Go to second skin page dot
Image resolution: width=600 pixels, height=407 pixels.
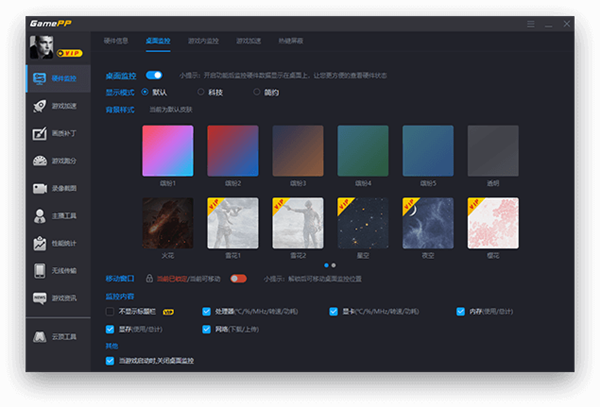(334, 265)
